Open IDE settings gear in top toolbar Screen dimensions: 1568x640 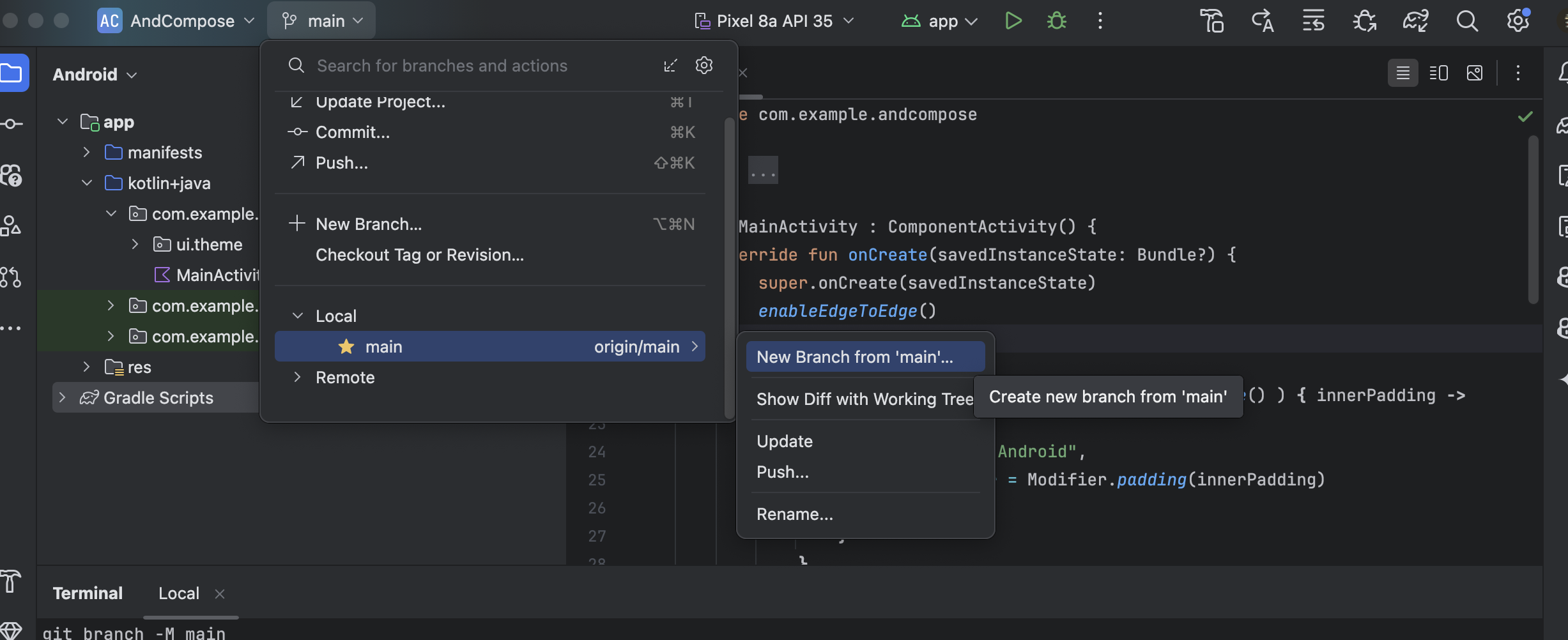1518,21
